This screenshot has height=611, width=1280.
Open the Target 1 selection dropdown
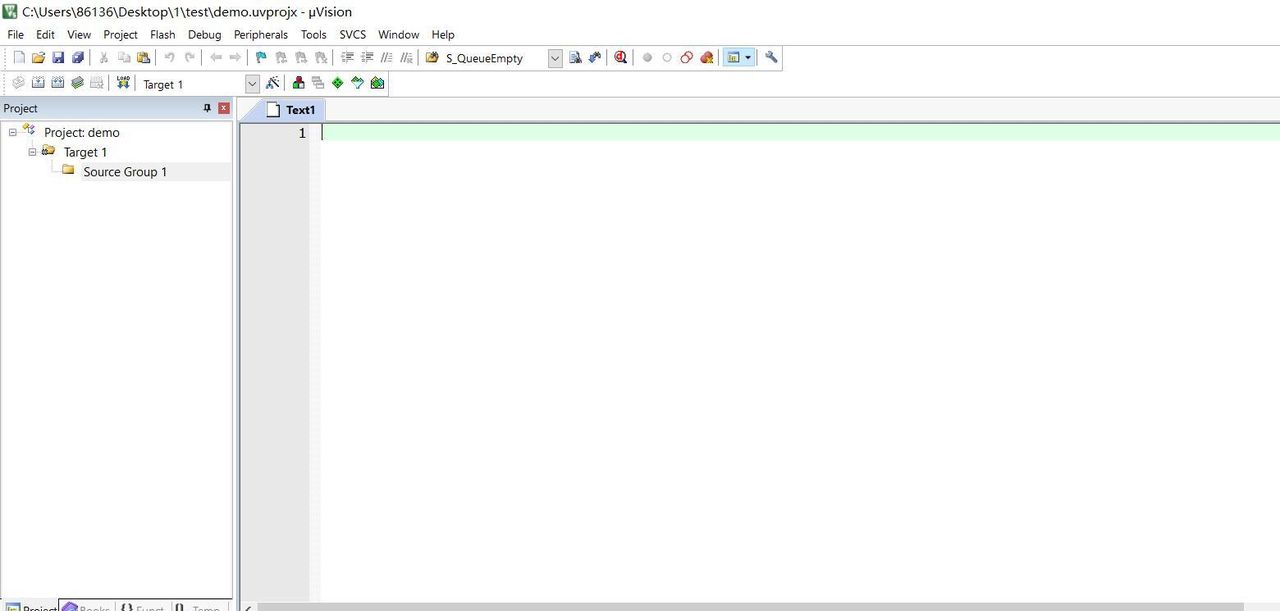251,84
